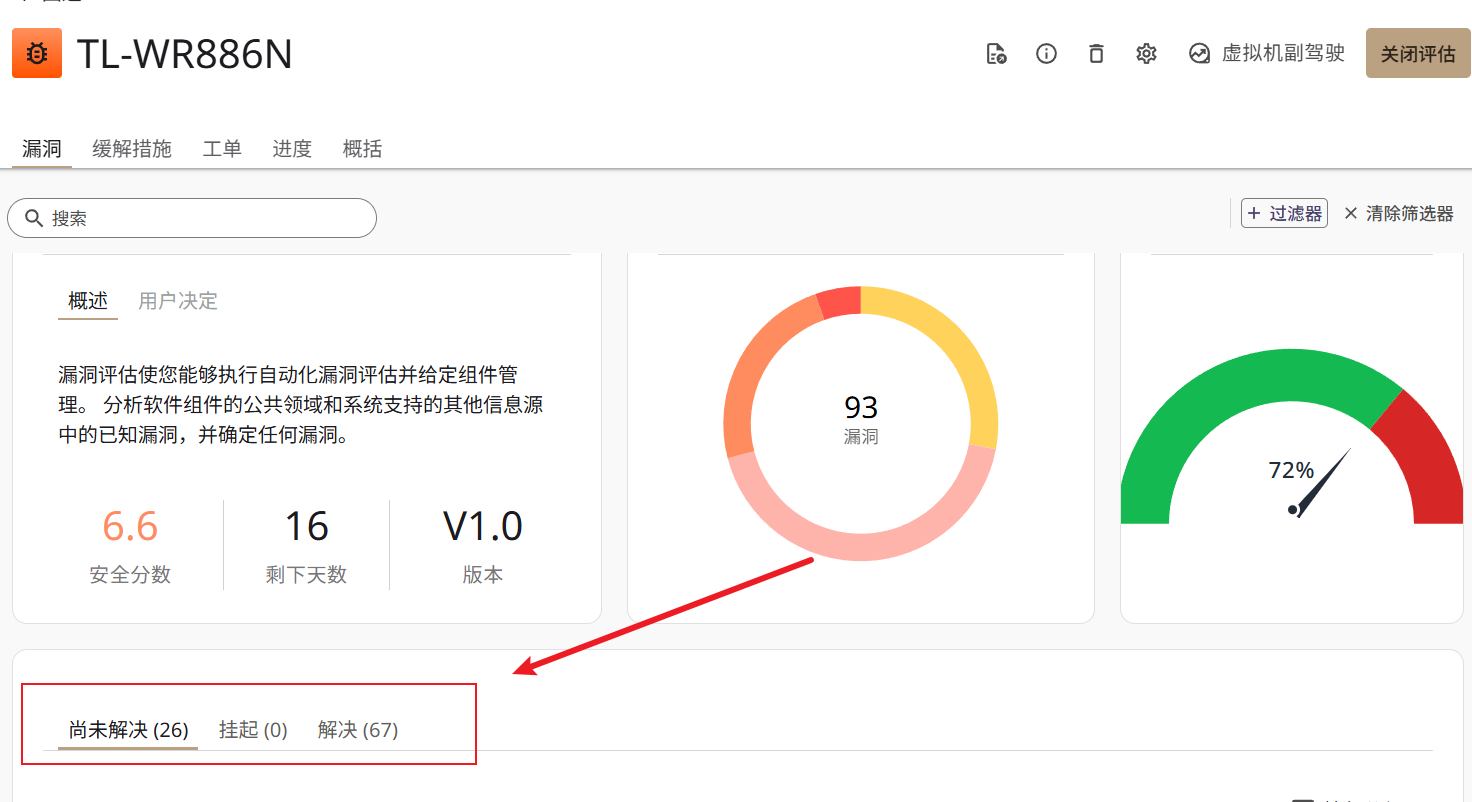Select the 尚未解决 (26) tab

click(x=128, y=730)
